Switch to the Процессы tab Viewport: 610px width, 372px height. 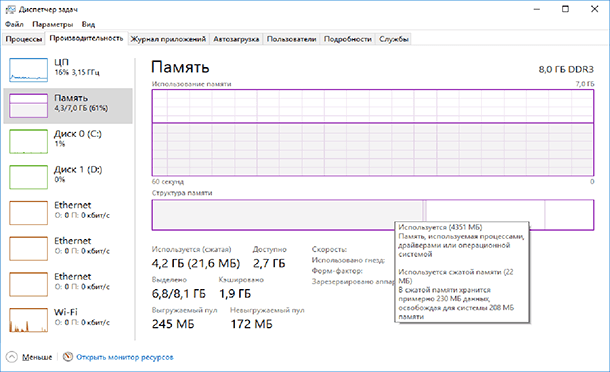click(x=24, y=39)
